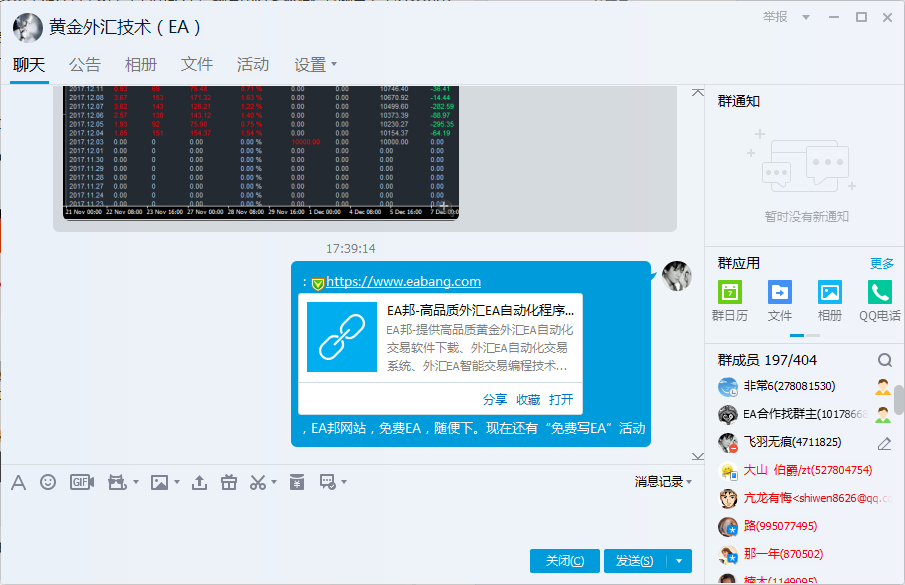Screen dimensions: 905x585
Task: Click the 关闭(C) button
Action: click(564, 561)
